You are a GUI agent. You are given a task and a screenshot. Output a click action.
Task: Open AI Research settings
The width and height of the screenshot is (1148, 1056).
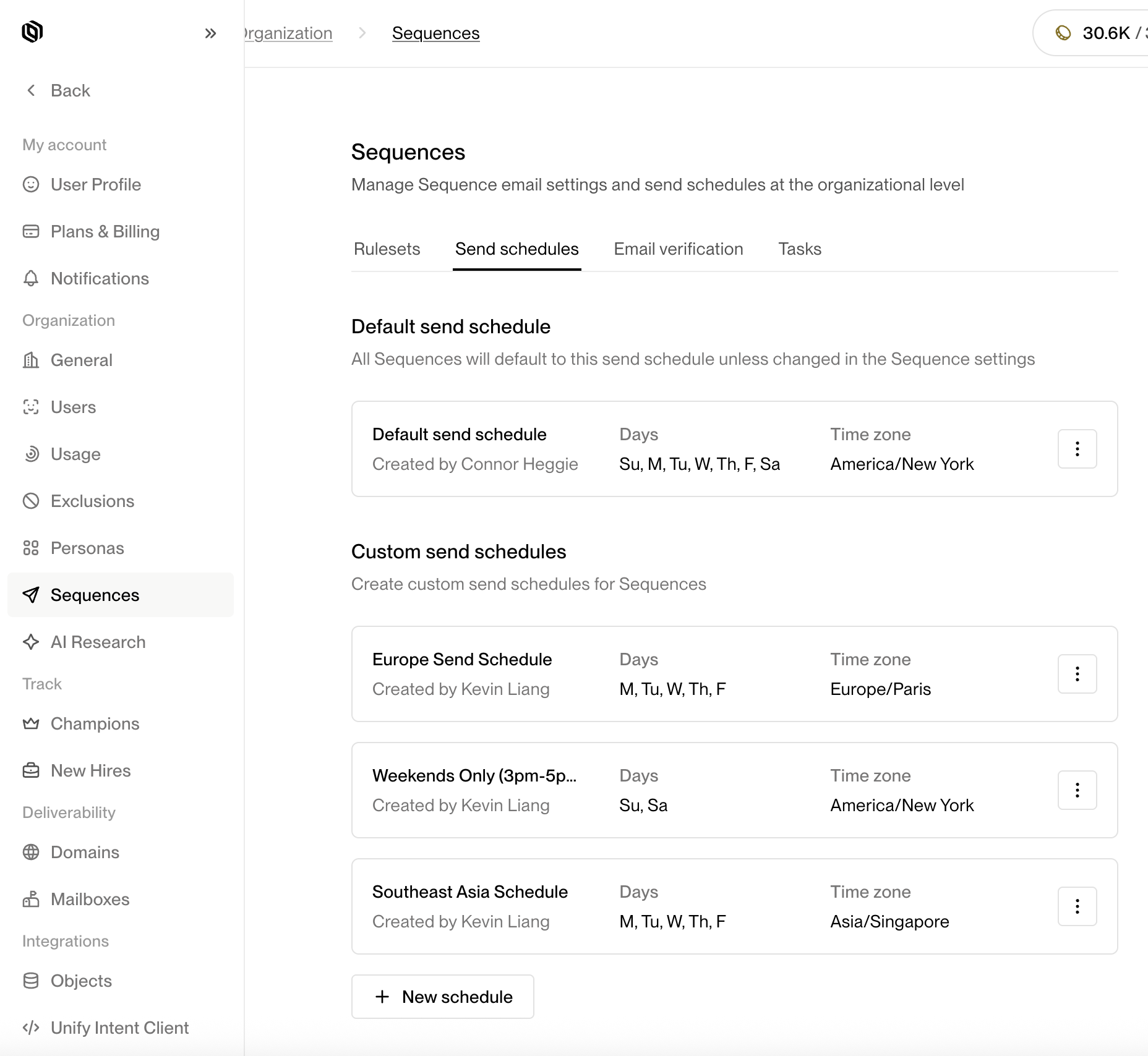98,642
